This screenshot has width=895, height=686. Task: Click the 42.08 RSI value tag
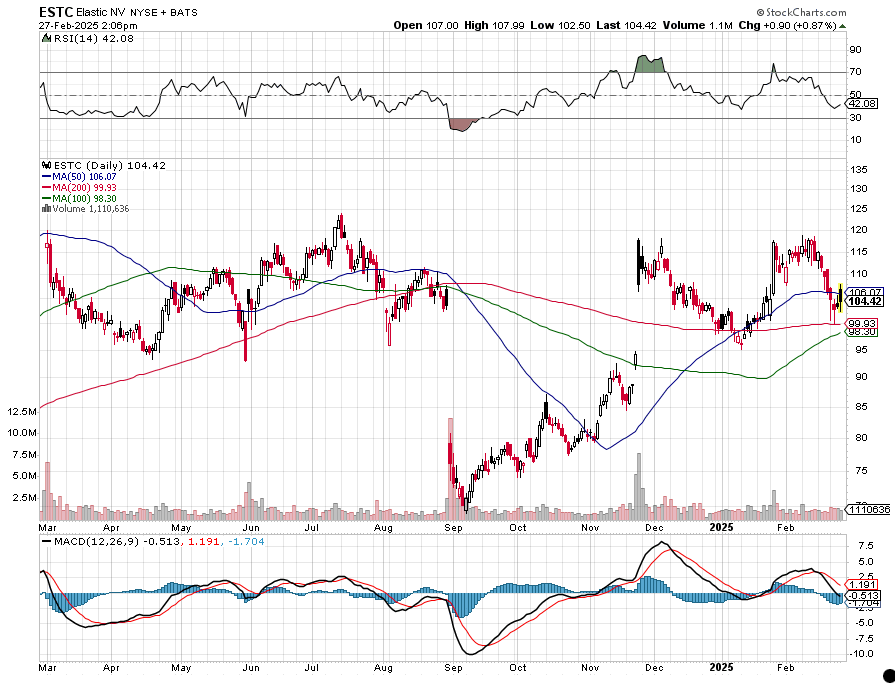point(861,103)
